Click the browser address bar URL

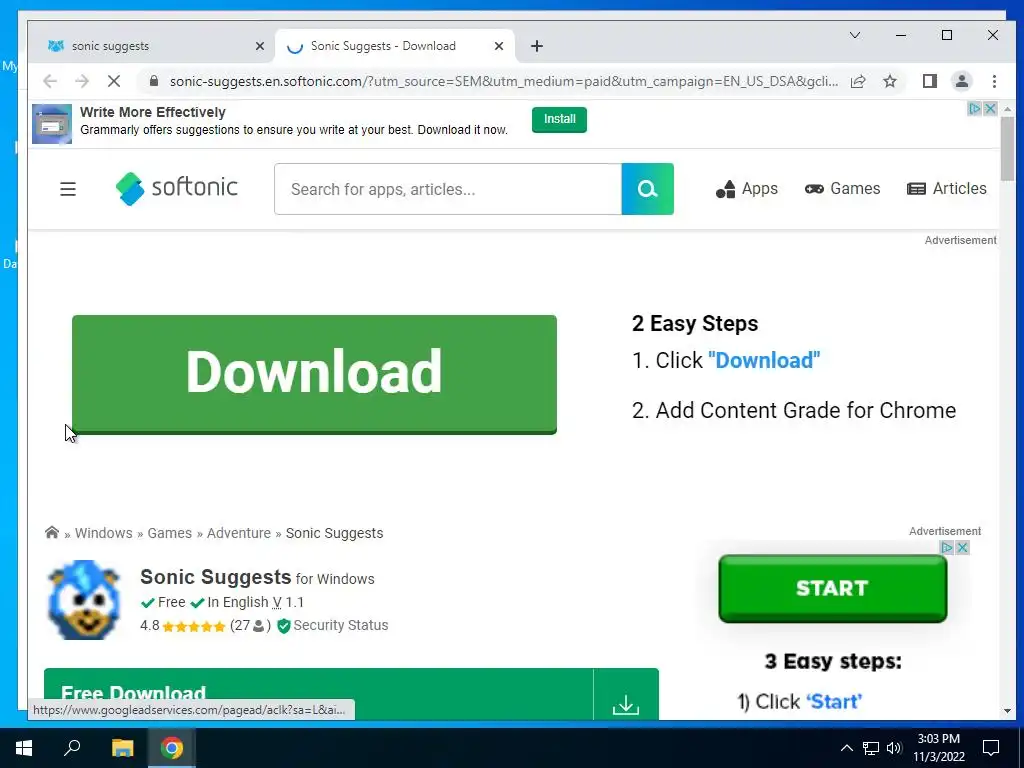504,81
